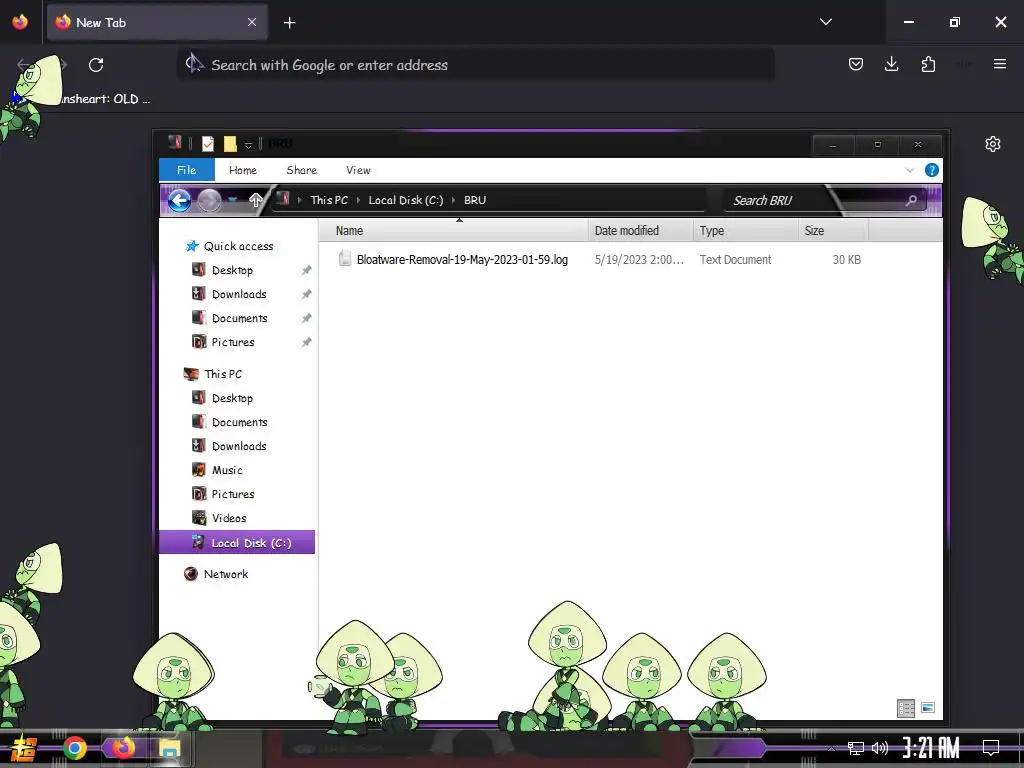Close the New Tab tab

(252, 22)
